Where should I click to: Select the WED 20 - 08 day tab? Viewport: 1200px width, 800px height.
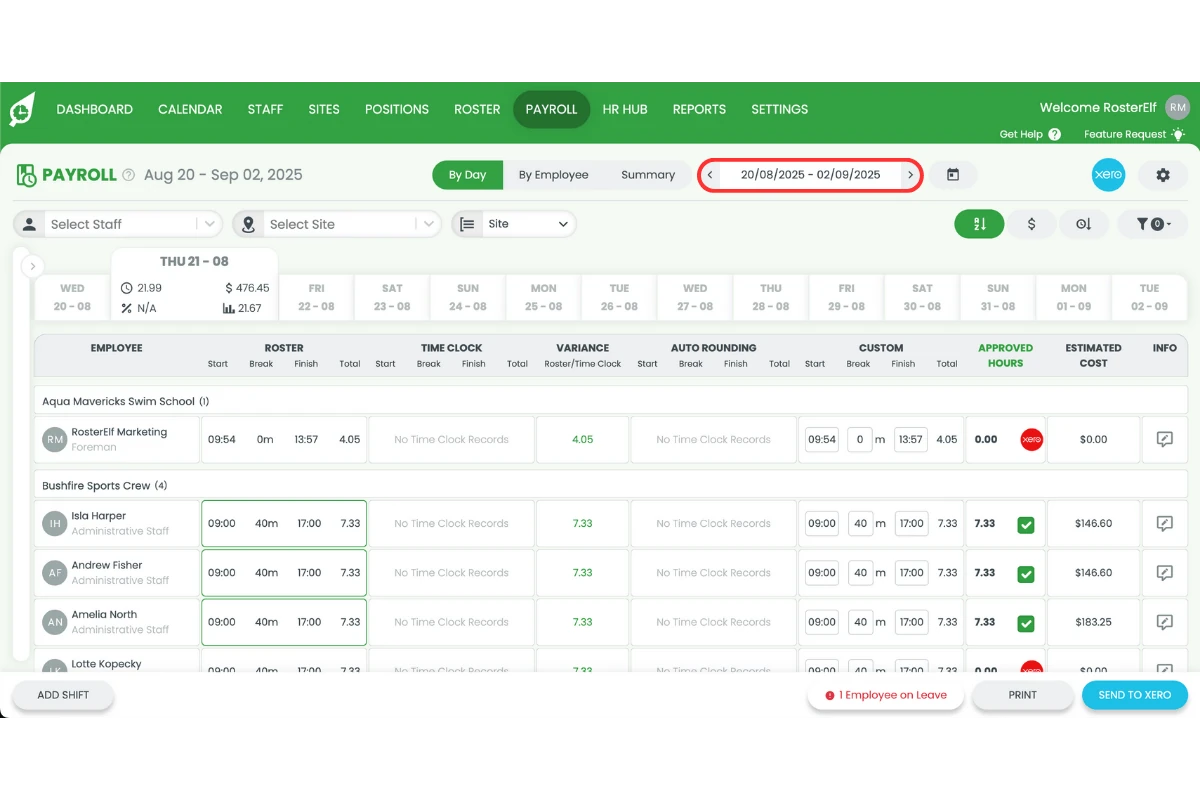[72, 297]
